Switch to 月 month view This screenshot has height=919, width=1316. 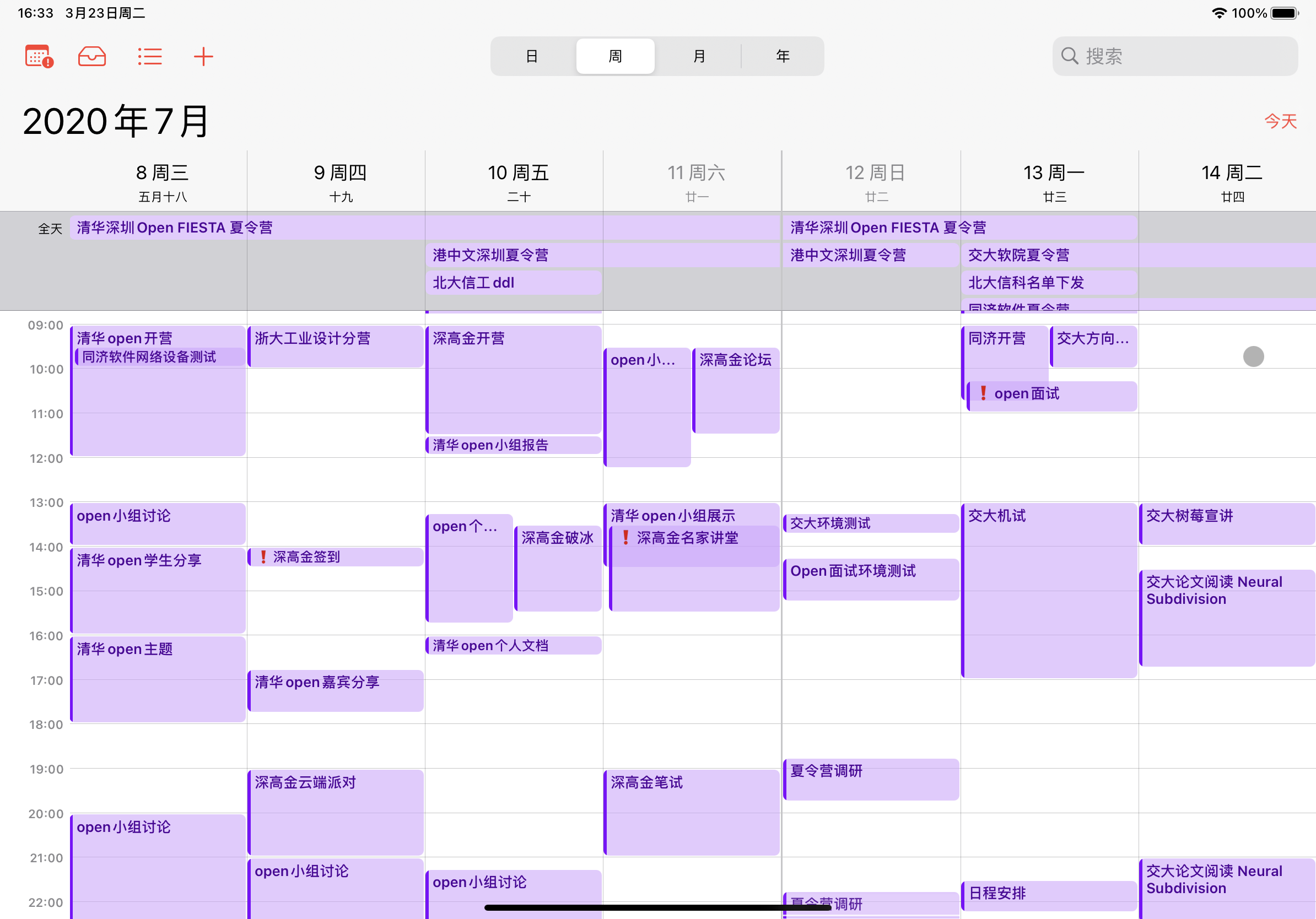(x=699, y=56)
